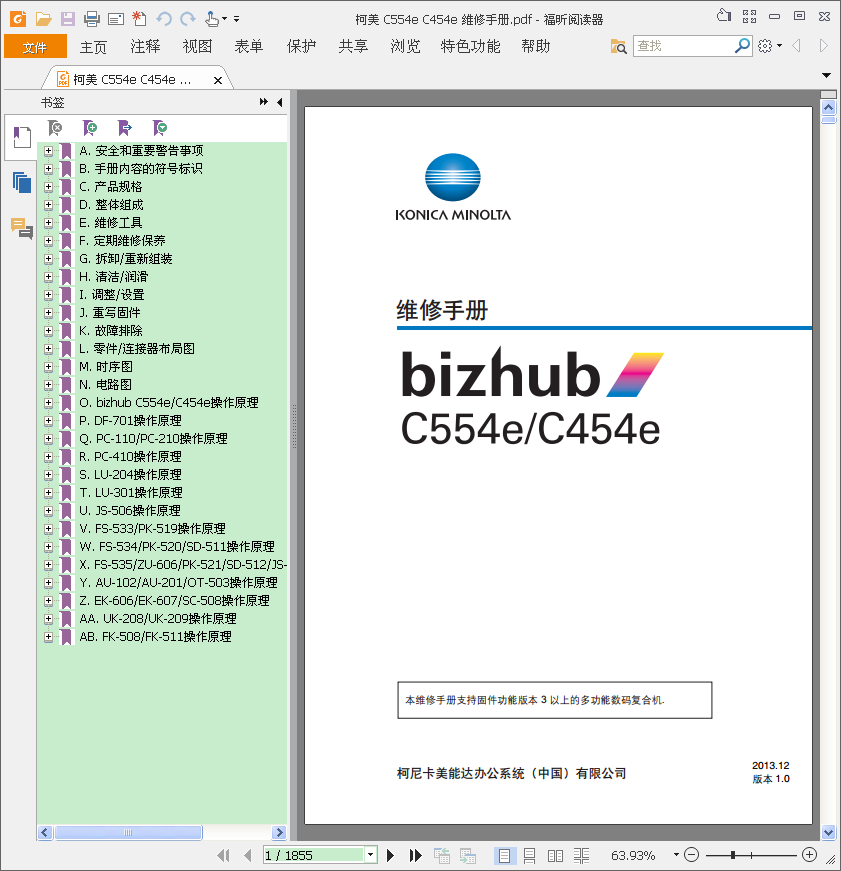Open the 共享 tab
This screenshot has width=841, height=871.
click(x=353, y=47)
